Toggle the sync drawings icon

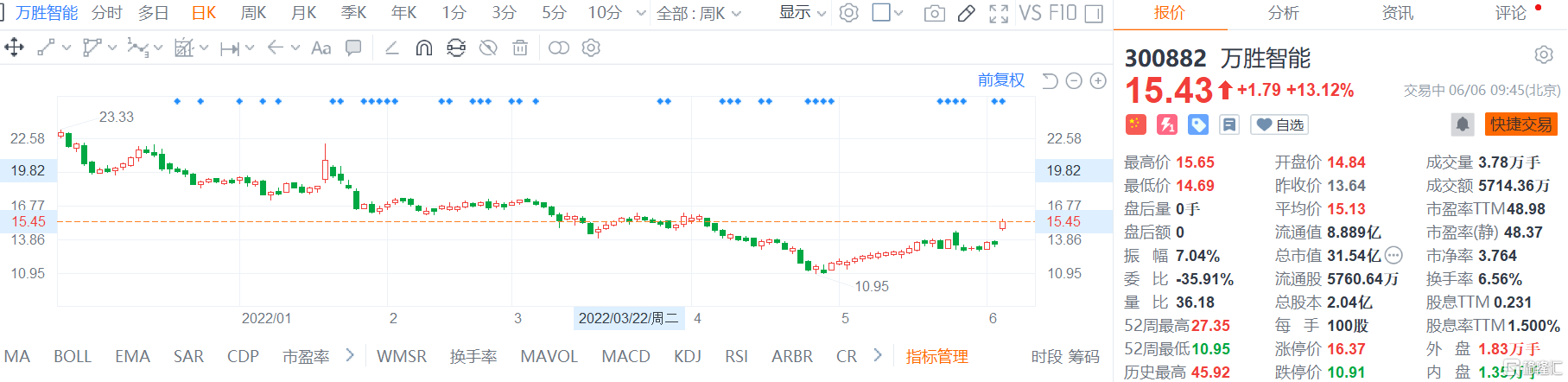pyautogui.click(x=456, y=48)
